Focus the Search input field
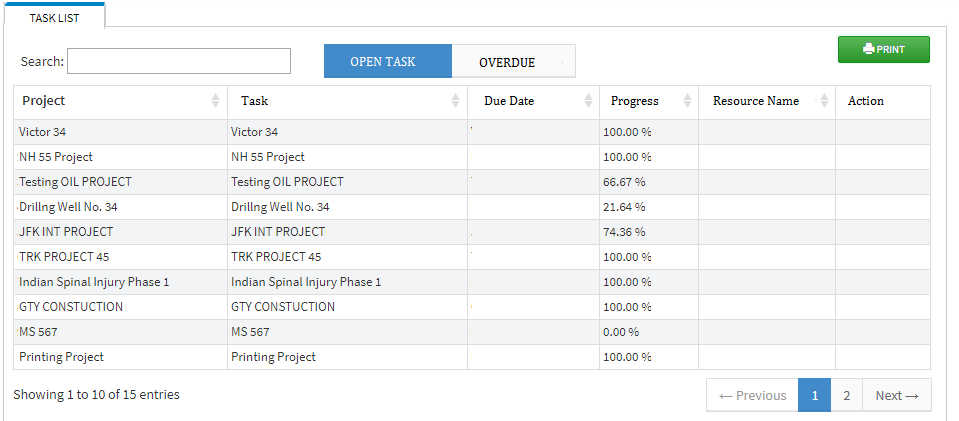Screen dimensions: 959x421 coord(179,61)
